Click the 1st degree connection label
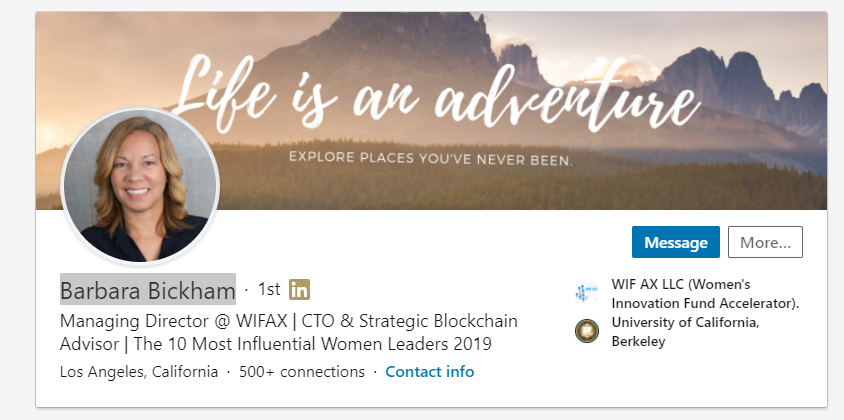 coord(269,290)
